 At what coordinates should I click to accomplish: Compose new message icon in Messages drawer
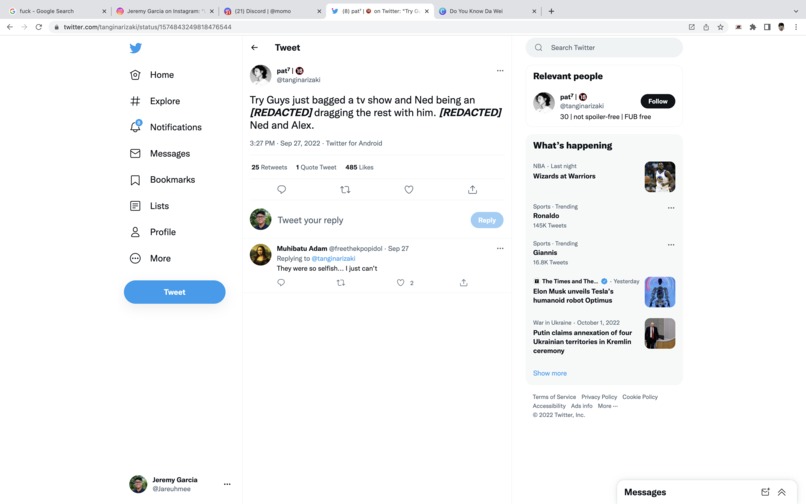pos(765,492)
